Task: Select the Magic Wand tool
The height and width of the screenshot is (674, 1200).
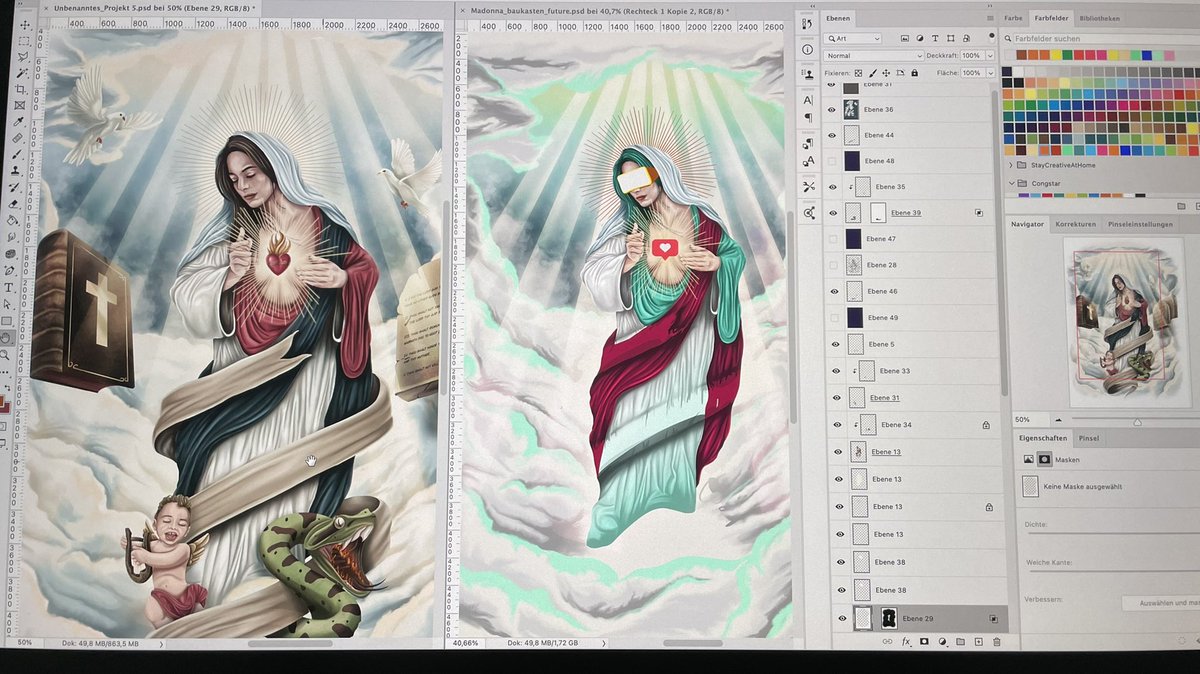Action: point(22,73)
